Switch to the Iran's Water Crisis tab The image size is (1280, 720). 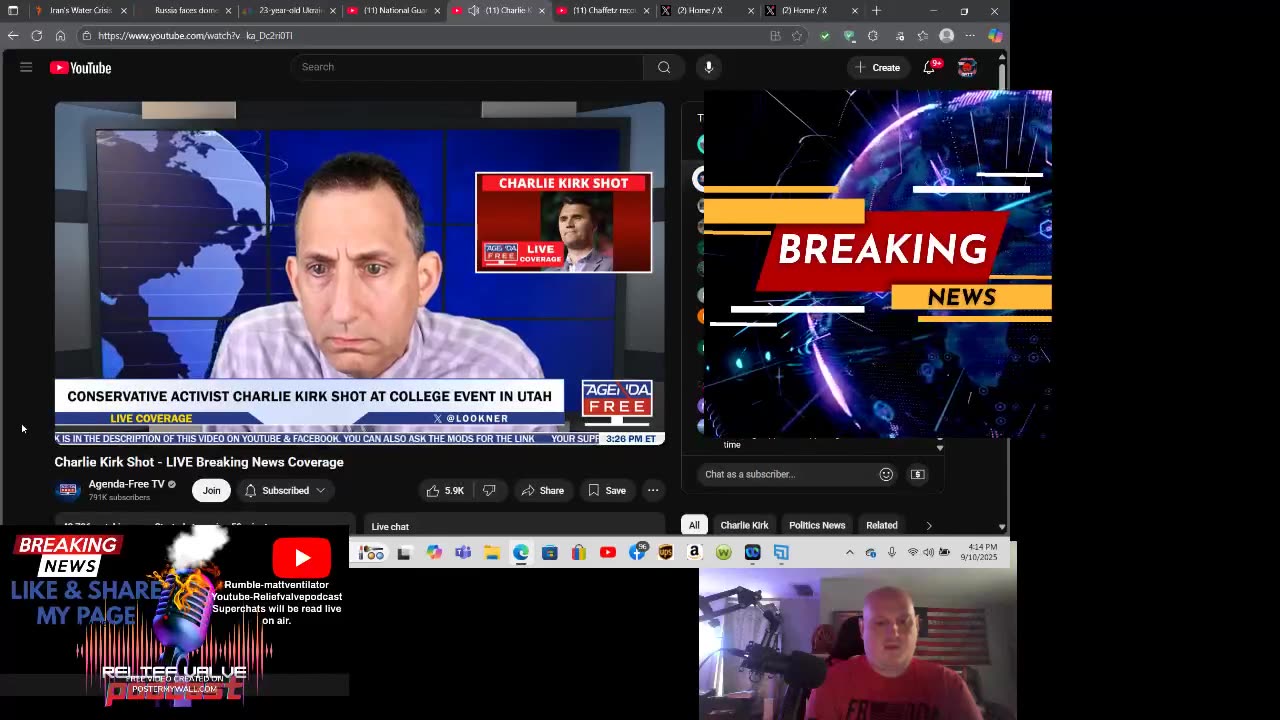pos(80,11)
